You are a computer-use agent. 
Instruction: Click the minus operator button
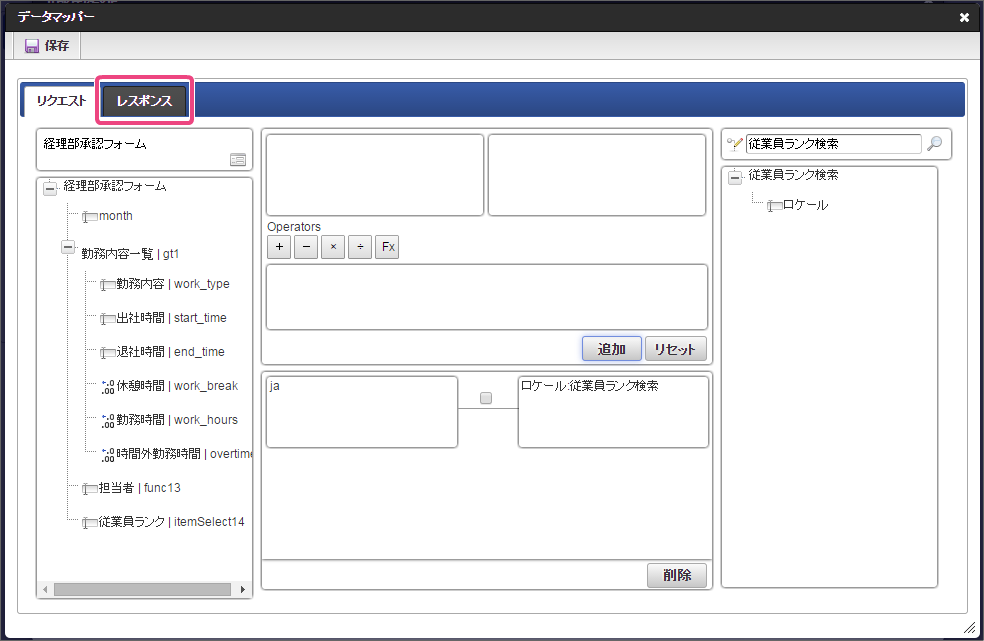point(306,247)
